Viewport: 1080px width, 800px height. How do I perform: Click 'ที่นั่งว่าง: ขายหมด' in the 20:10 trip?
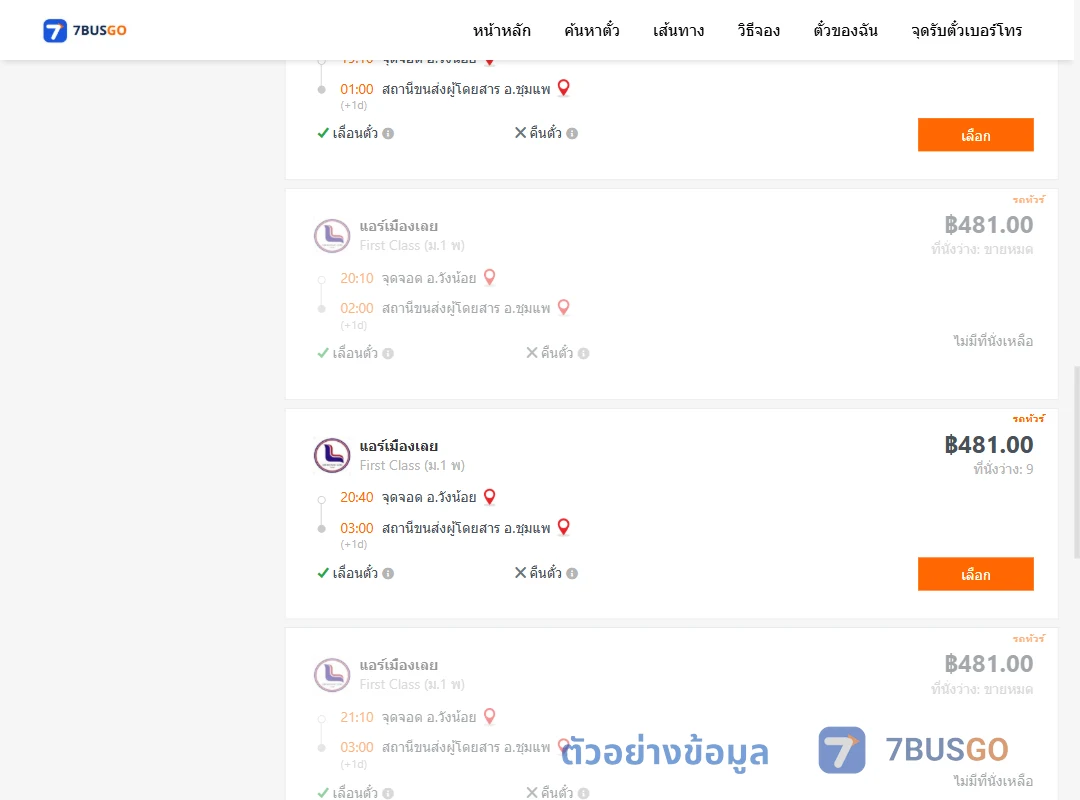982,249
